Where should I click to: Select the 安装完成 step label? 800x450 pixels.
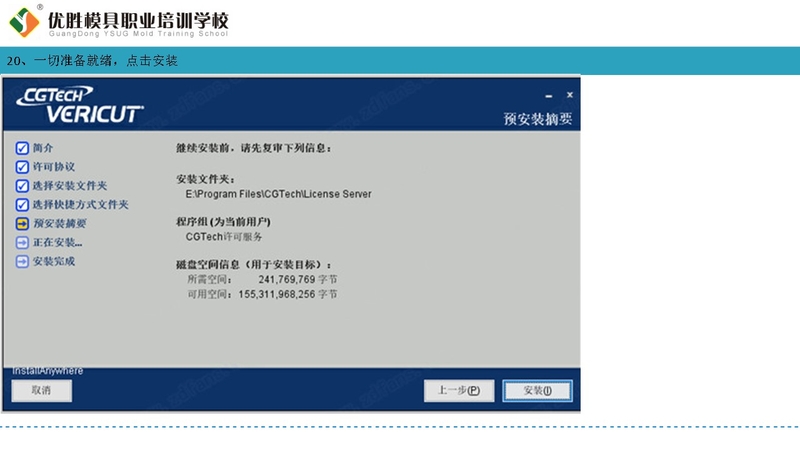pyautogui.click(x=54, y=261)
